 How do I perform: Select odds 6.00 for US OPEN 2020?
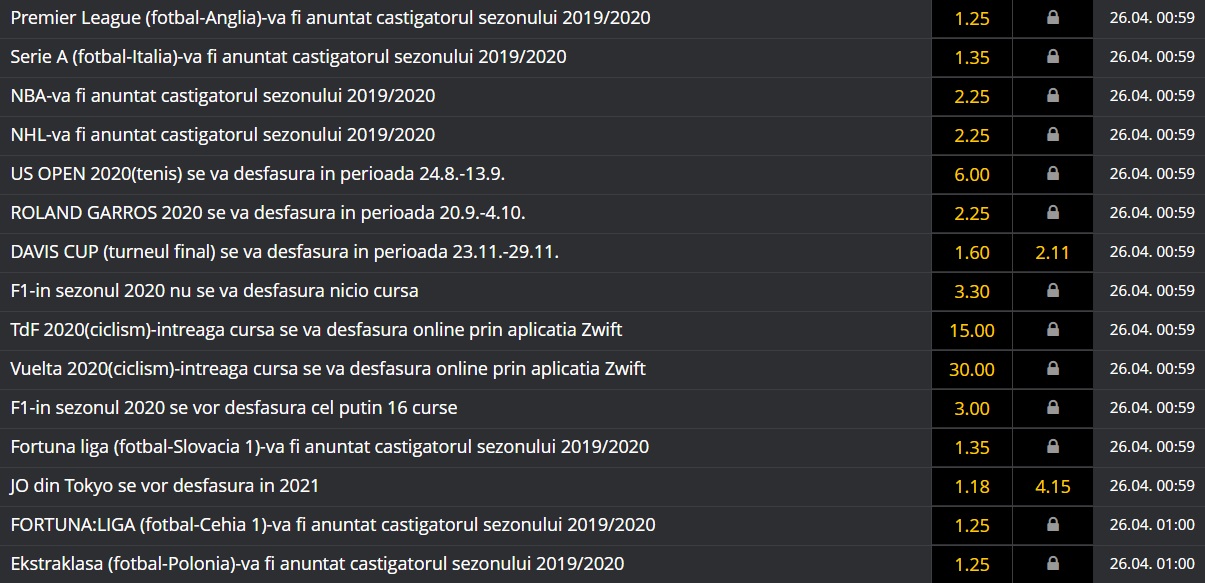[972, 174]
